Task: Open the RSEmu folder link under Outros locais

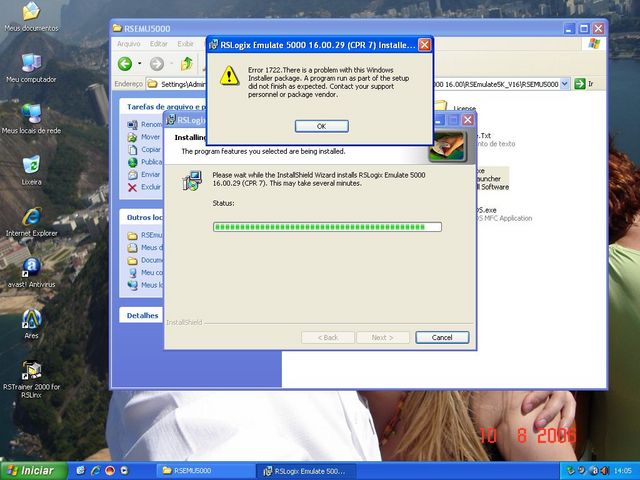Action: tap(151, 235)
